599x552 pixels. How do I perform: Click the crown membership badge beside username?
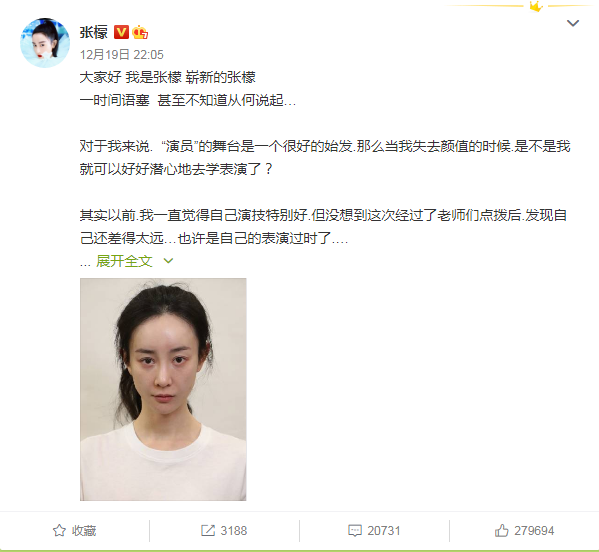click(x=140, y=32)
